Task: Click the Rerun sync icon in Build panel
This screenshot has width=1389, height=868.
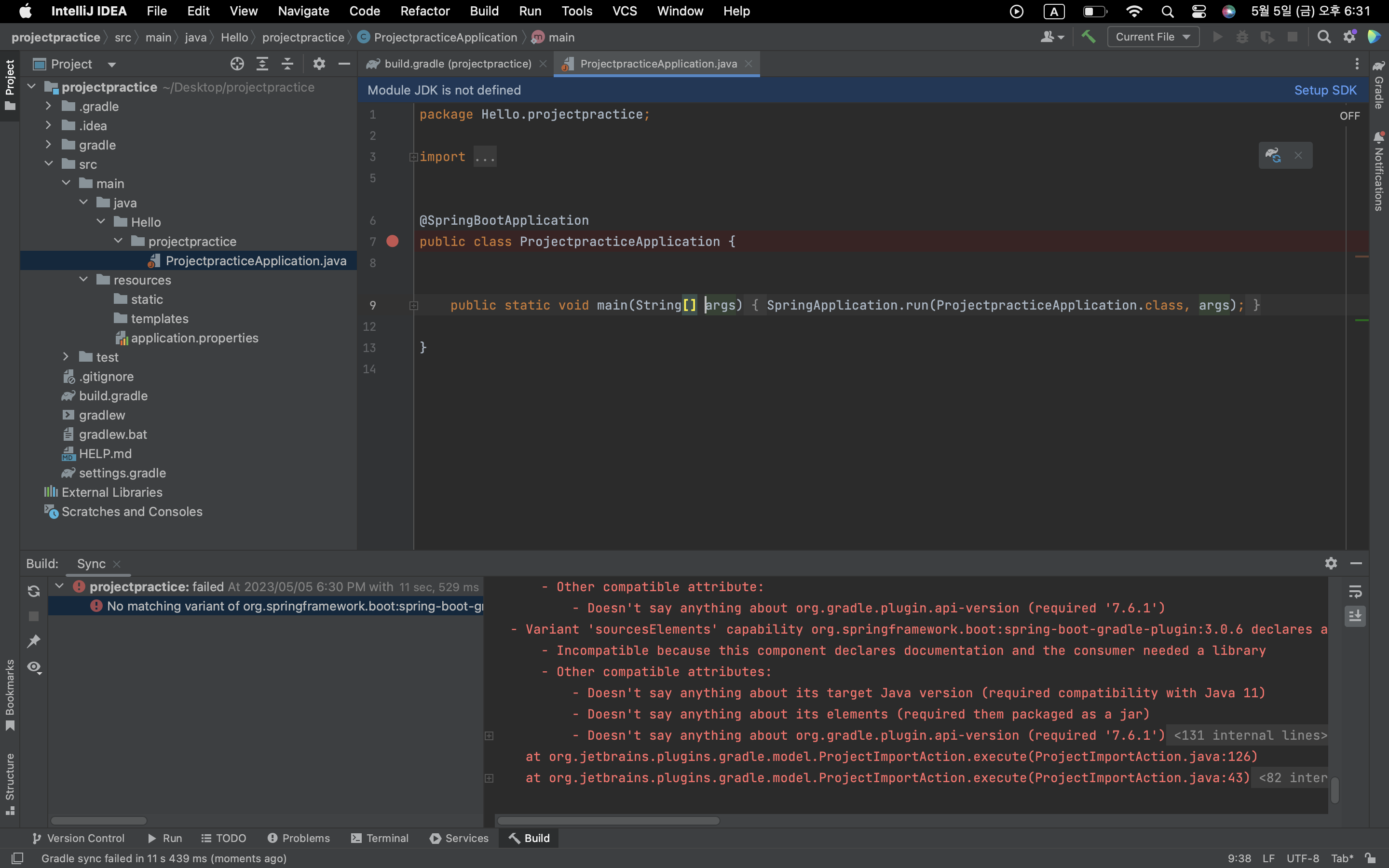Action: click(34, 591)
